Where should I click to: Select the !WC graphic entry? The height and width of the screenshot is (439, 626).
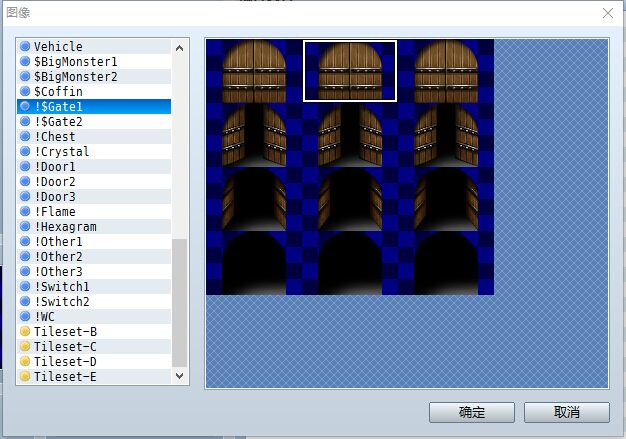(x=94, y=317)
